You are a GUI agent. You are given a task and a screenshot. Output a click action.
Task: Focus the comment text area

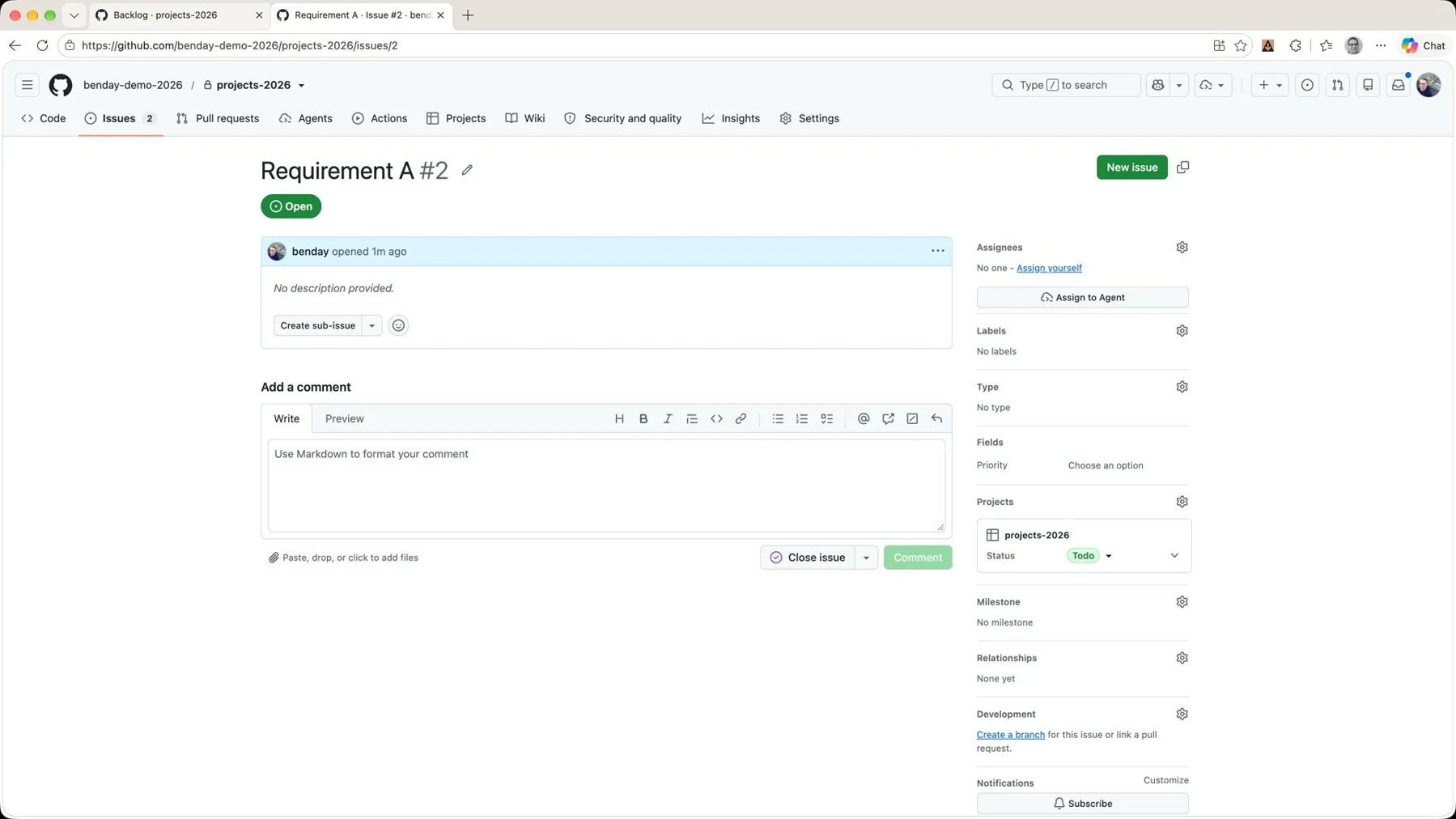coord(606,486)
